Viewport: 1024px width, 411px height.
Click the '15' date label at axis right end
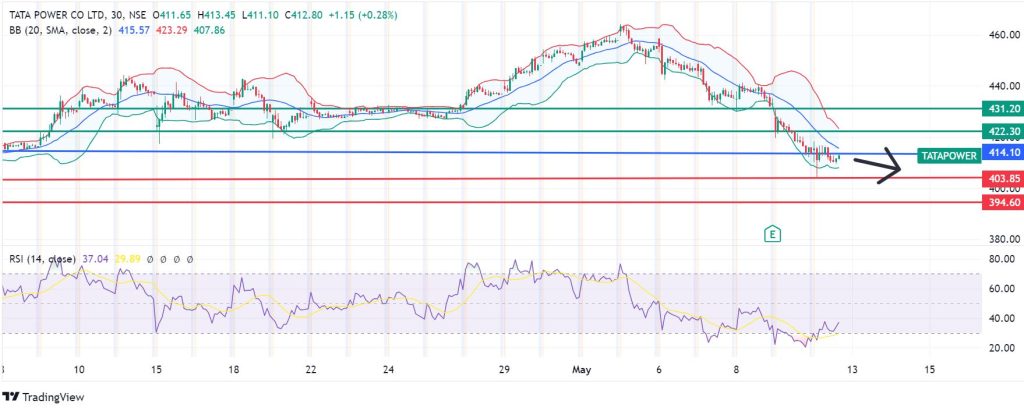pos(929,370)
